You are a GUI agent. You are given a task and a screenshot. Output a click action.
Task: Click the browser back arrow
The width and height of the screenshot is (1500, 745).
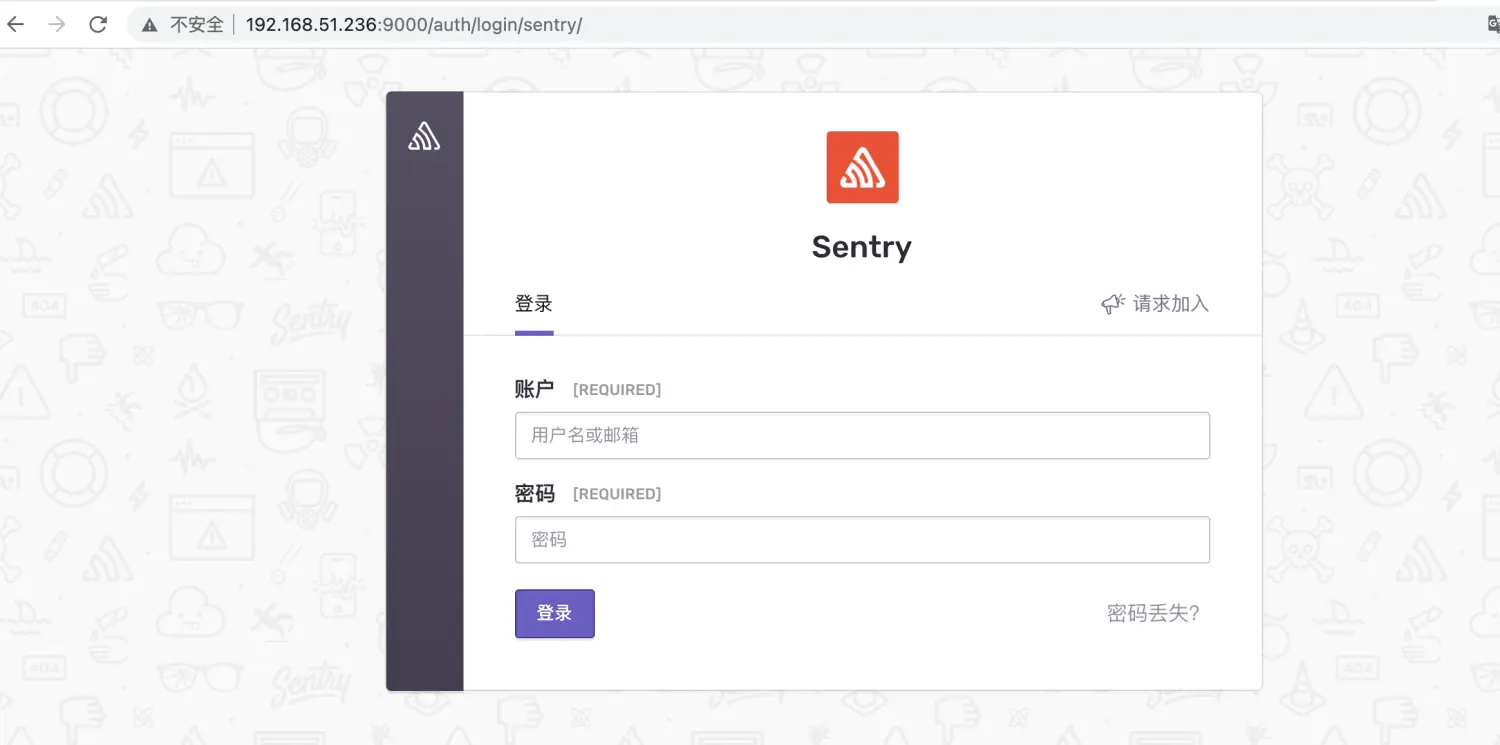point(16,25)
